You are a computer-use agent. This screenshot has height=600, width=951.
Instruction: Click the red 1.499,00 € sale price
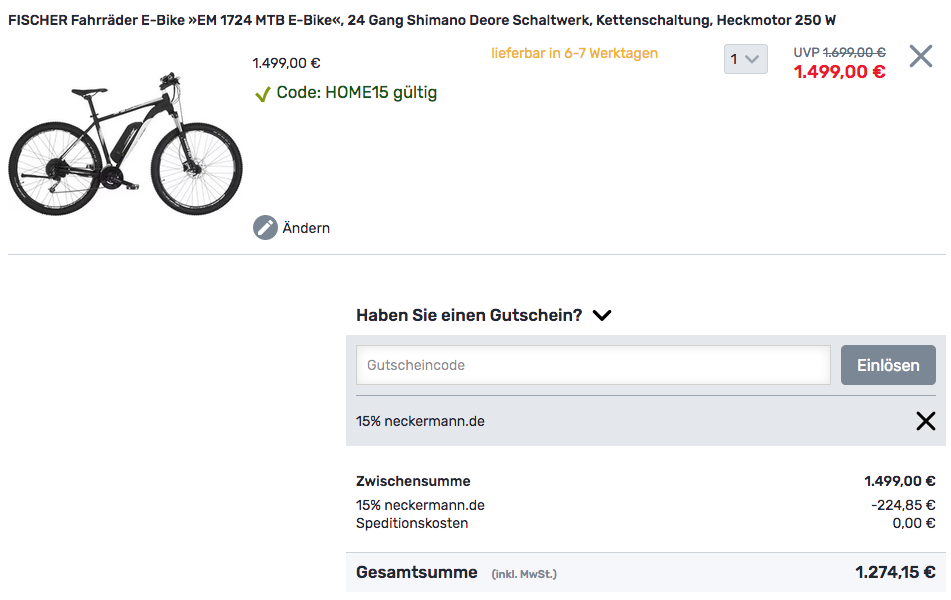click(839, 72)
